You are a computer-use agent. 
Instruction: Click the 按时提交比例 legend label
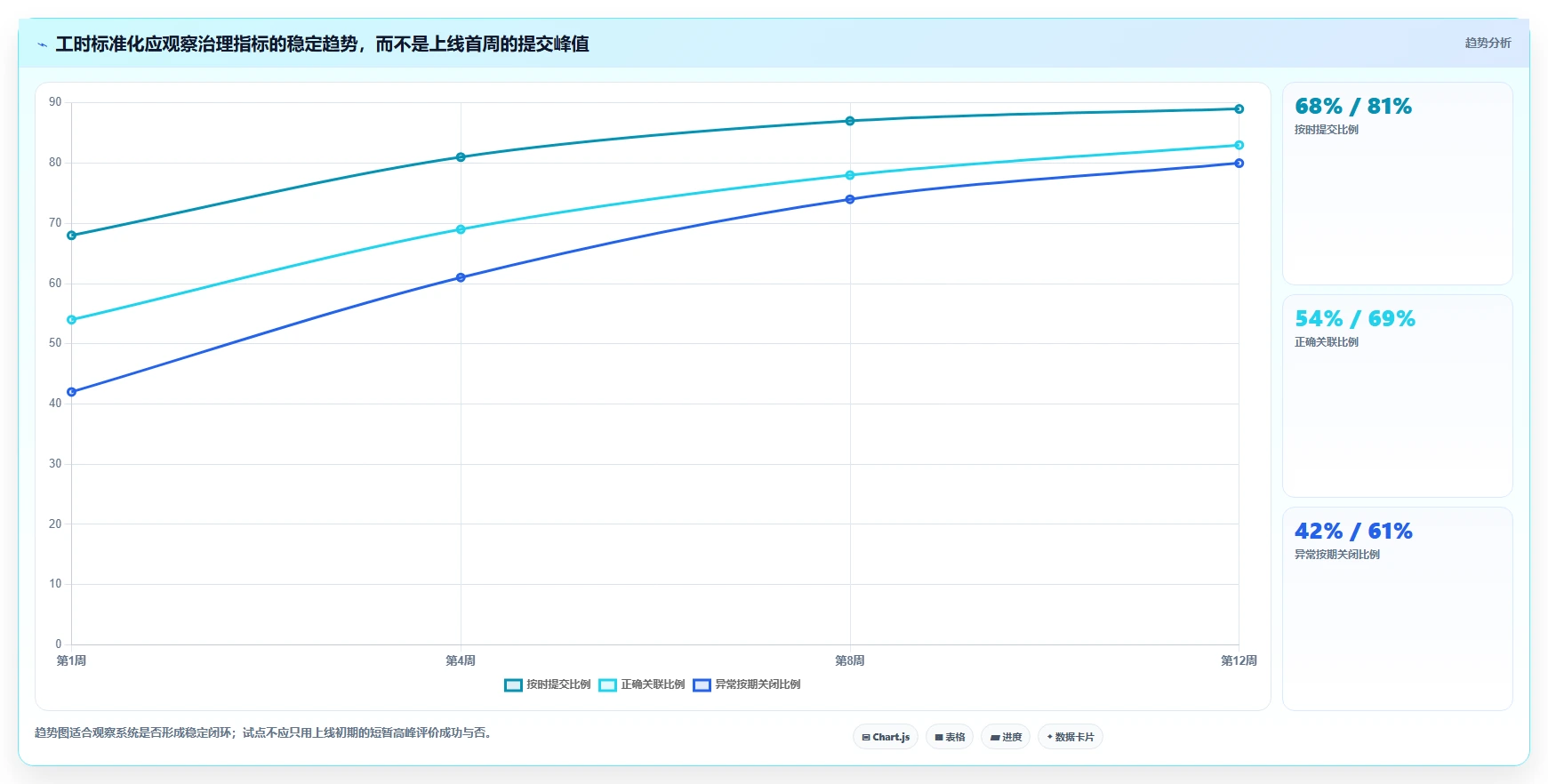click(558, 684)
